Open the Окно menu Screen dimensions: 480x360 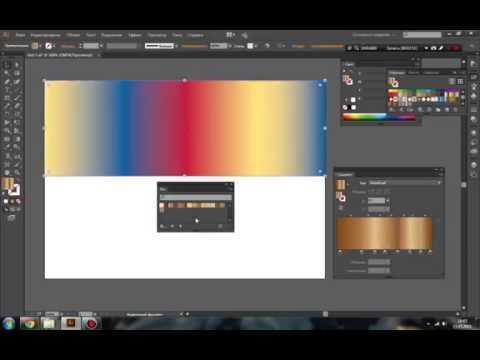pos(177,35)
